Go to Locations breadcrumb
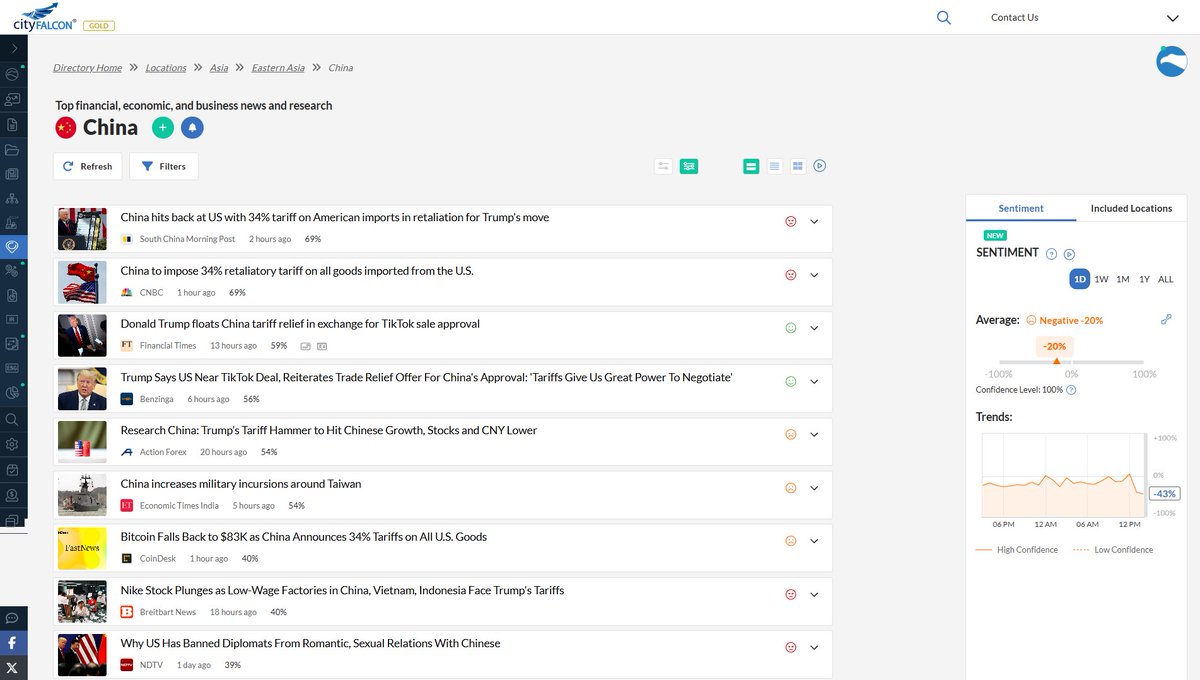 point(166,68)
